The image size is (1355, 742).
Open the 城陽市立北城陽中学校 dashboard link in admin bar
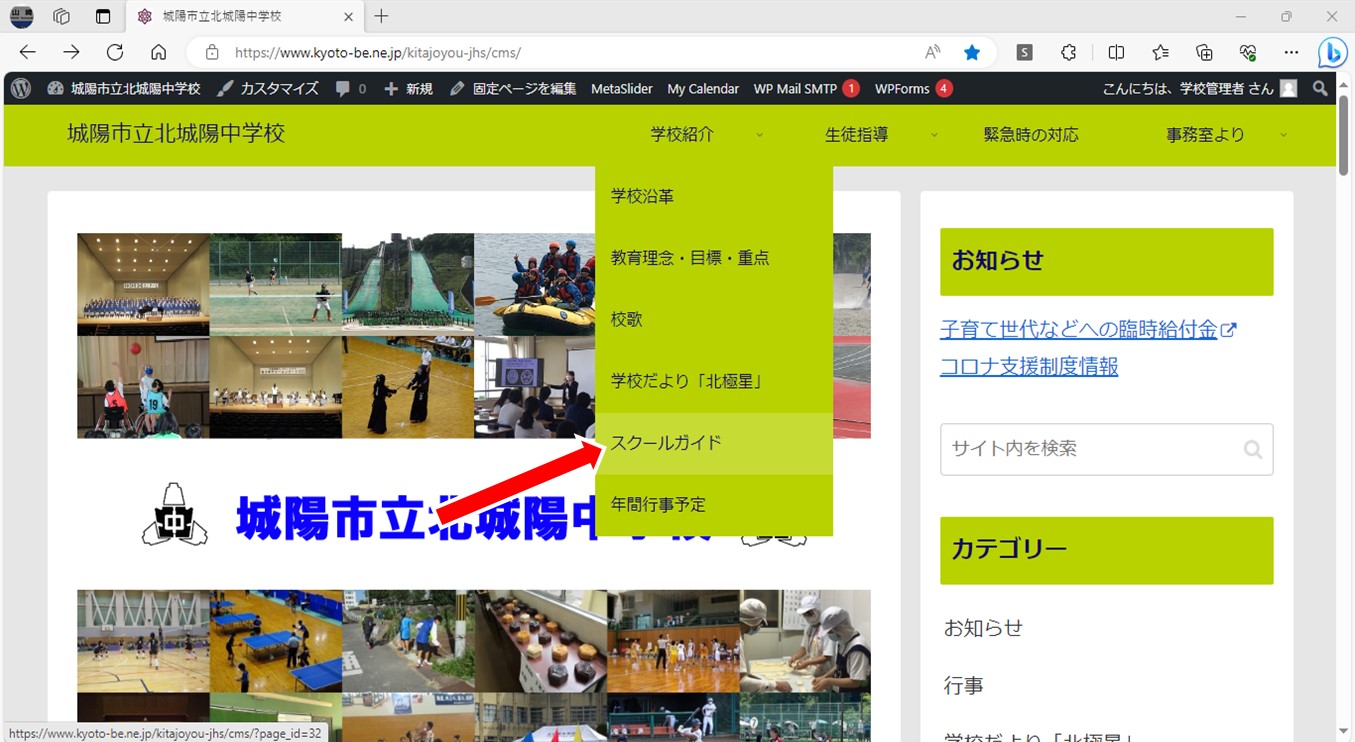point(123,88)
